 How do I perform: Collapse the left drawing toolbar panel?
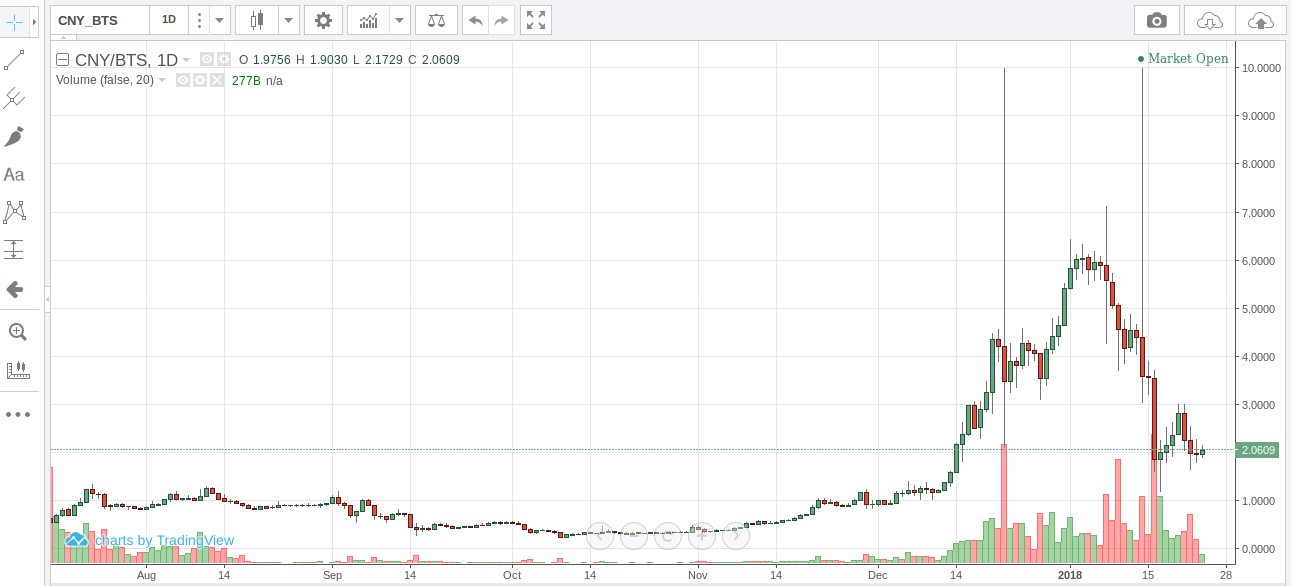point(46,299)
